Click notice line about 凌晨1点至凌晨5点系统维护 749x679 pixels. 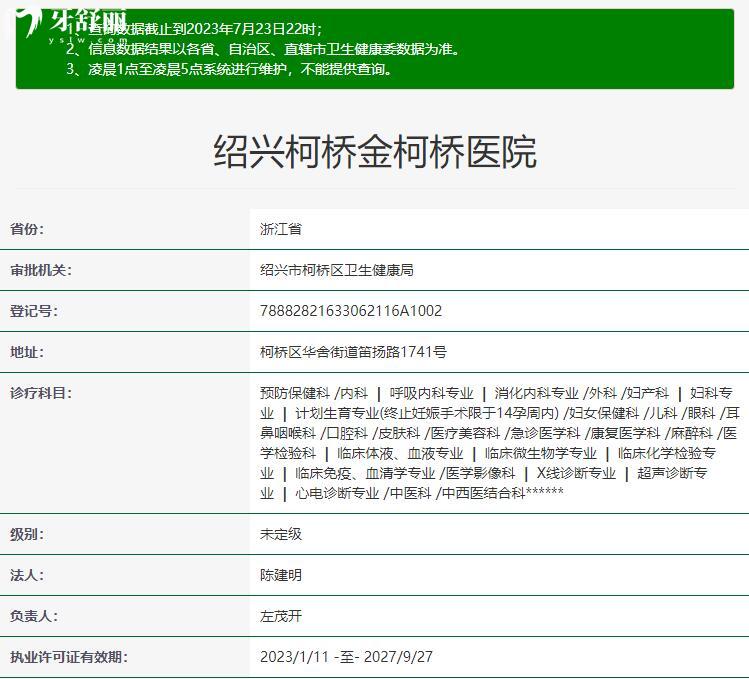(x=230, y=69)
